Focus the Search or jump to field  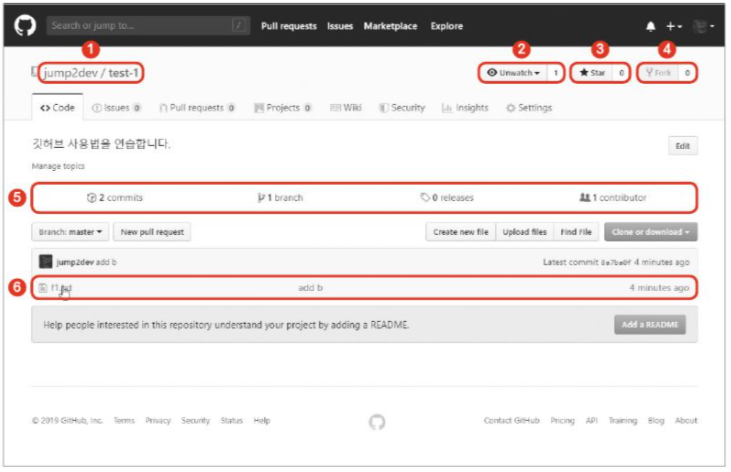click(x=148, y=26)
